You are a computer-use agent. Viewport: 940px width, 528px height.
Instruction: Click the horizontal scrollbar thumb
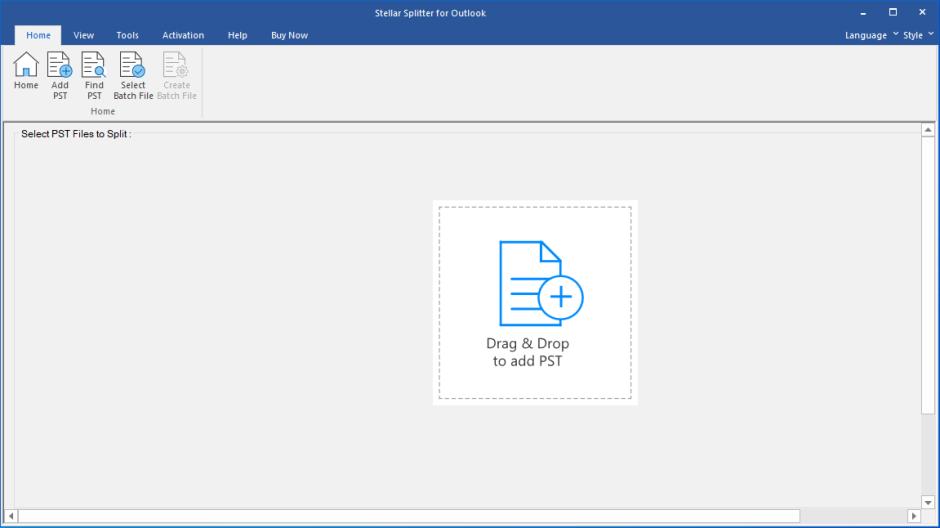point(409,516)
